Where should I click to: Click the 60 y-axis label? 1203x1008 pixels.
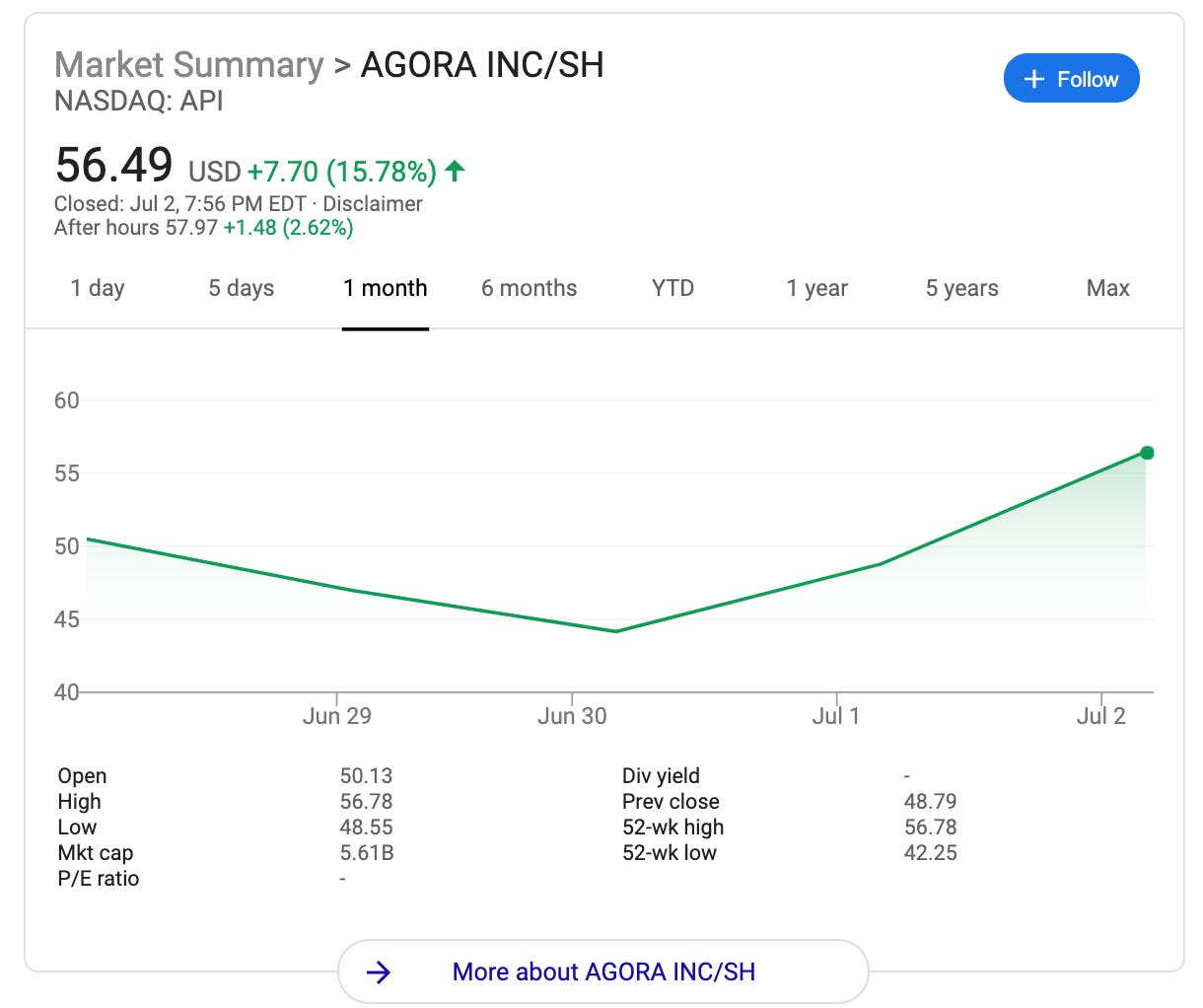click(66, 400)
